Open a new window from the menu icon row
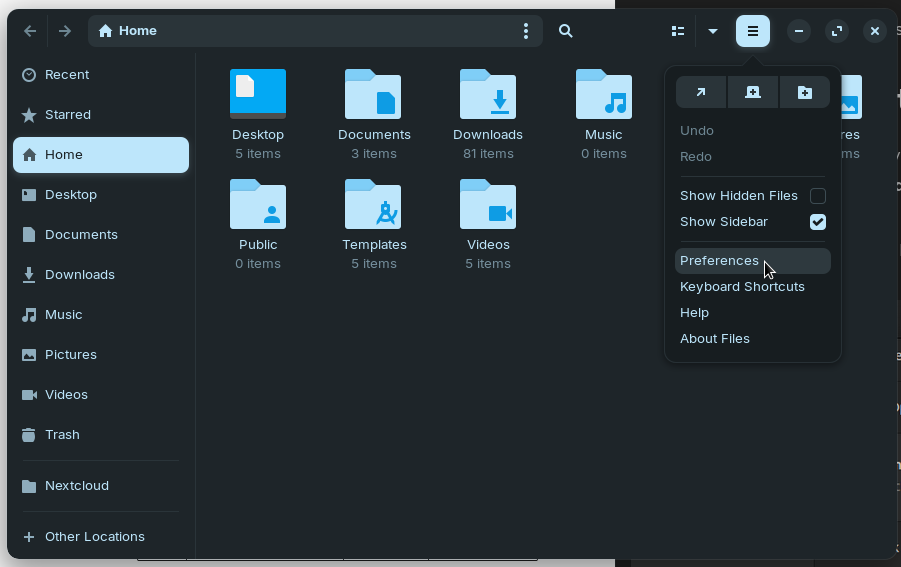Viewport: 901px width, 567px height. point(701,92)
